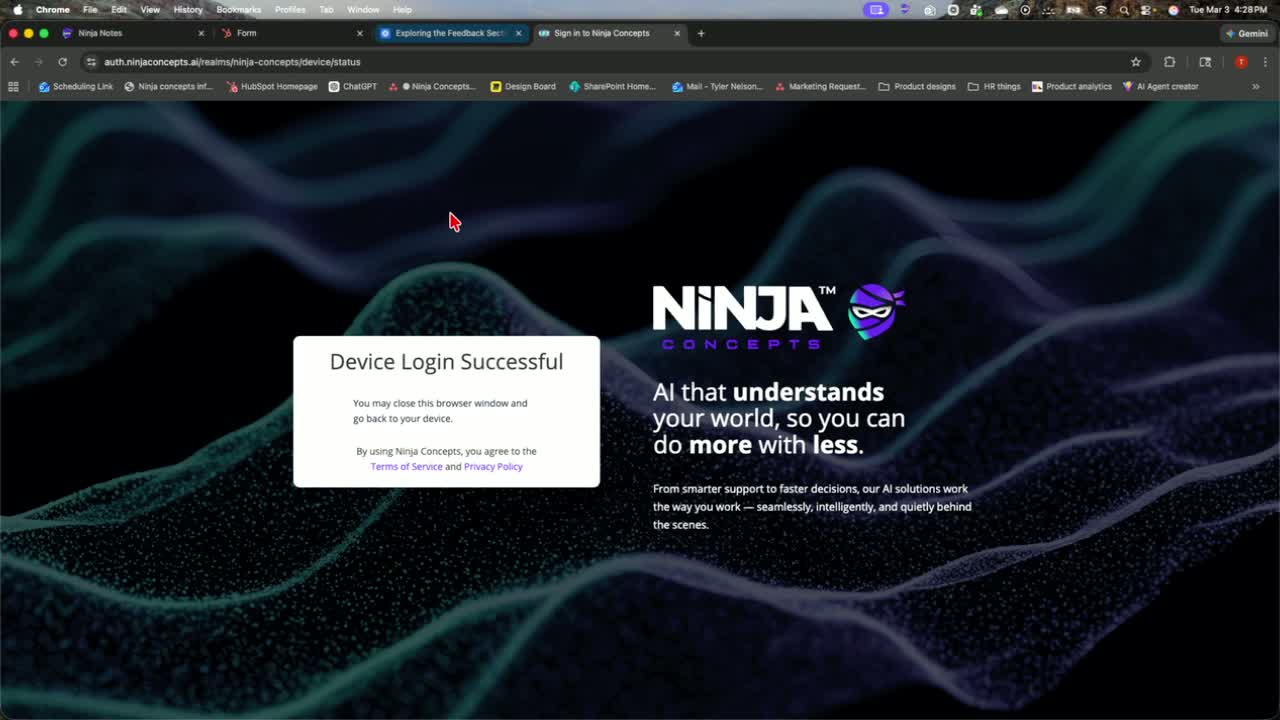Open the purple screen recording menu bar icon
This screenshot has height=720, width=1280.
click(x=877, y=9)
